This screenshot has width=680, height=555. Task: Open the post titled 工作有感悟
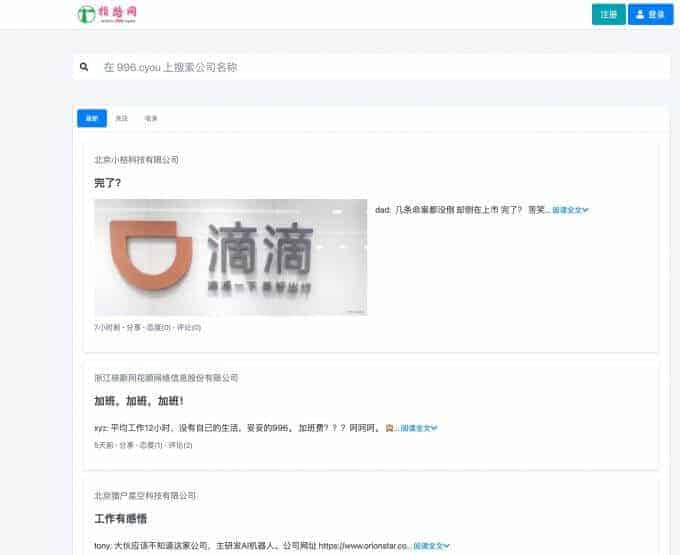point(121,520)
